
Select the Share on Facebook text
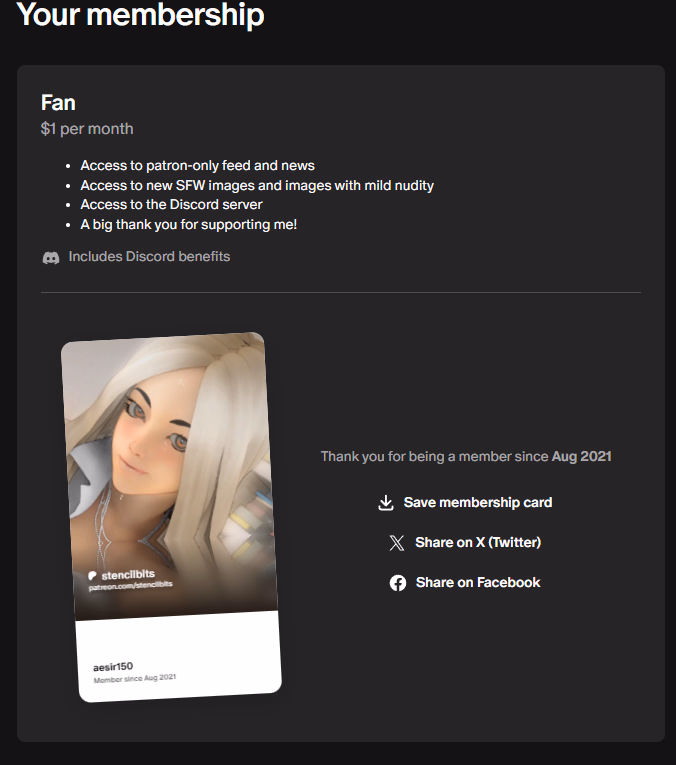pos(478,583)
